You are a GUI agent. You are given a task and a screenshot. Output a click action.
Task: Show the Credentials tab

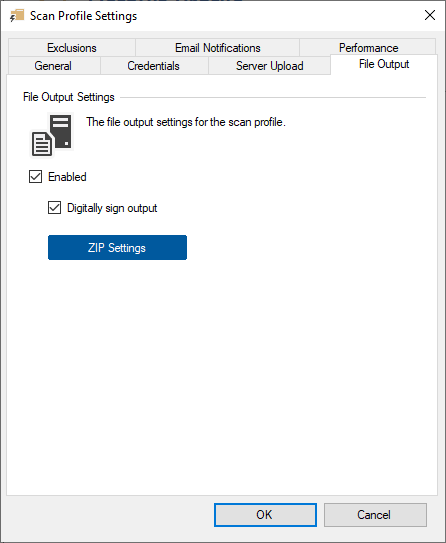tap(153, 66)
